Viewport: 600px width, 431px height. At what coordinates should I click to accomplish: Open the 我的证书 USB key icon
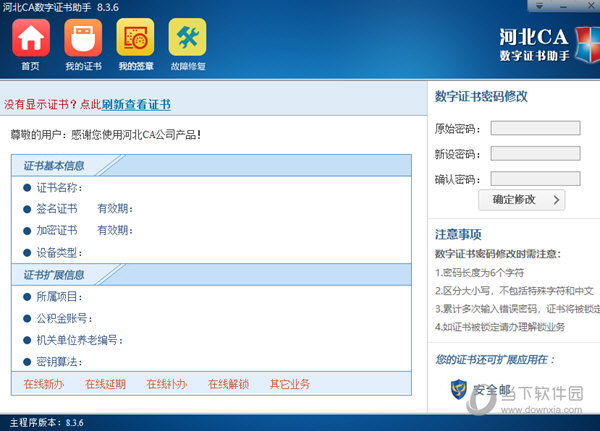(x=83, y=38)
